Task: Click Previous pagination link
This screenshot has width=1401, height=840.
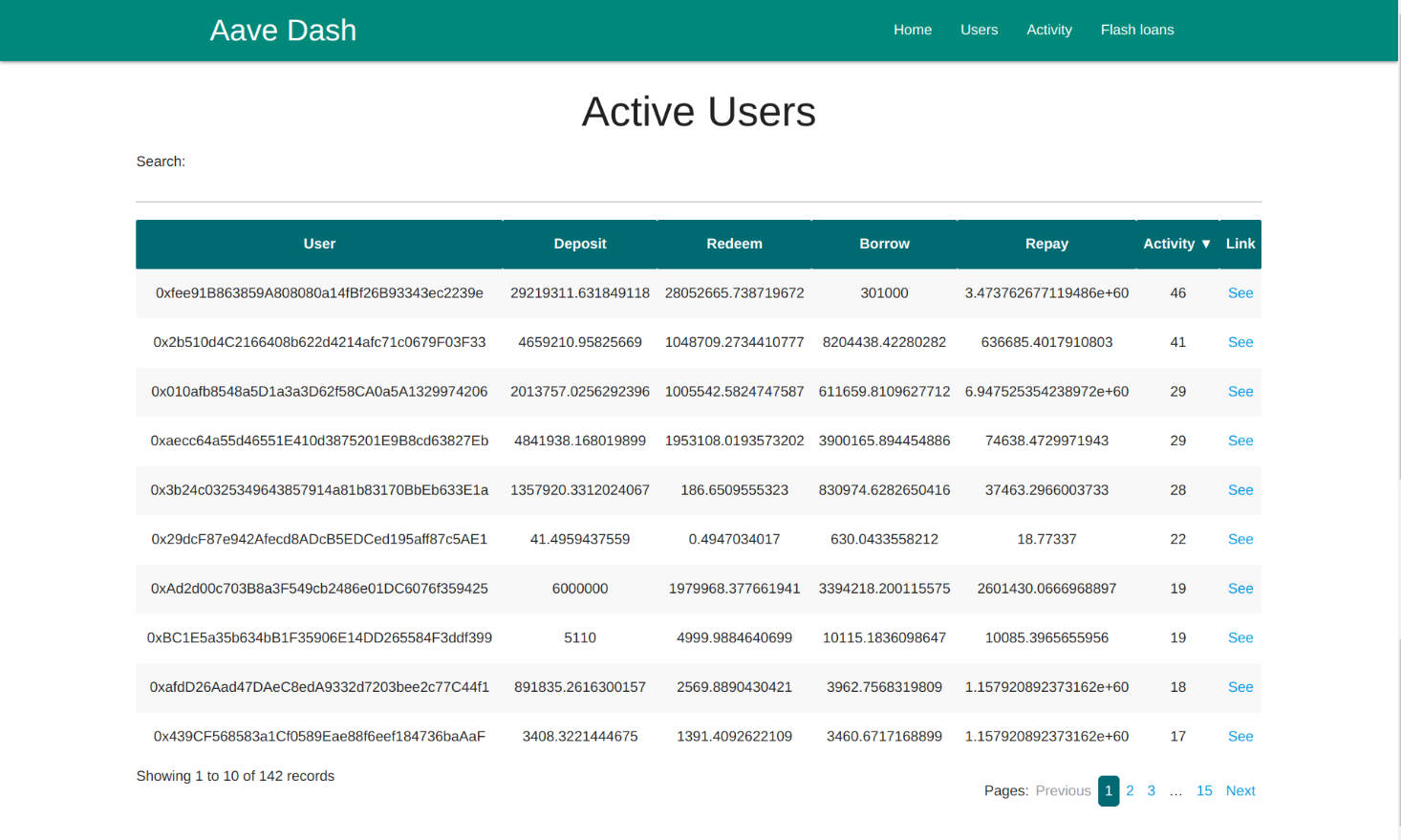Action: [1063, 790]
